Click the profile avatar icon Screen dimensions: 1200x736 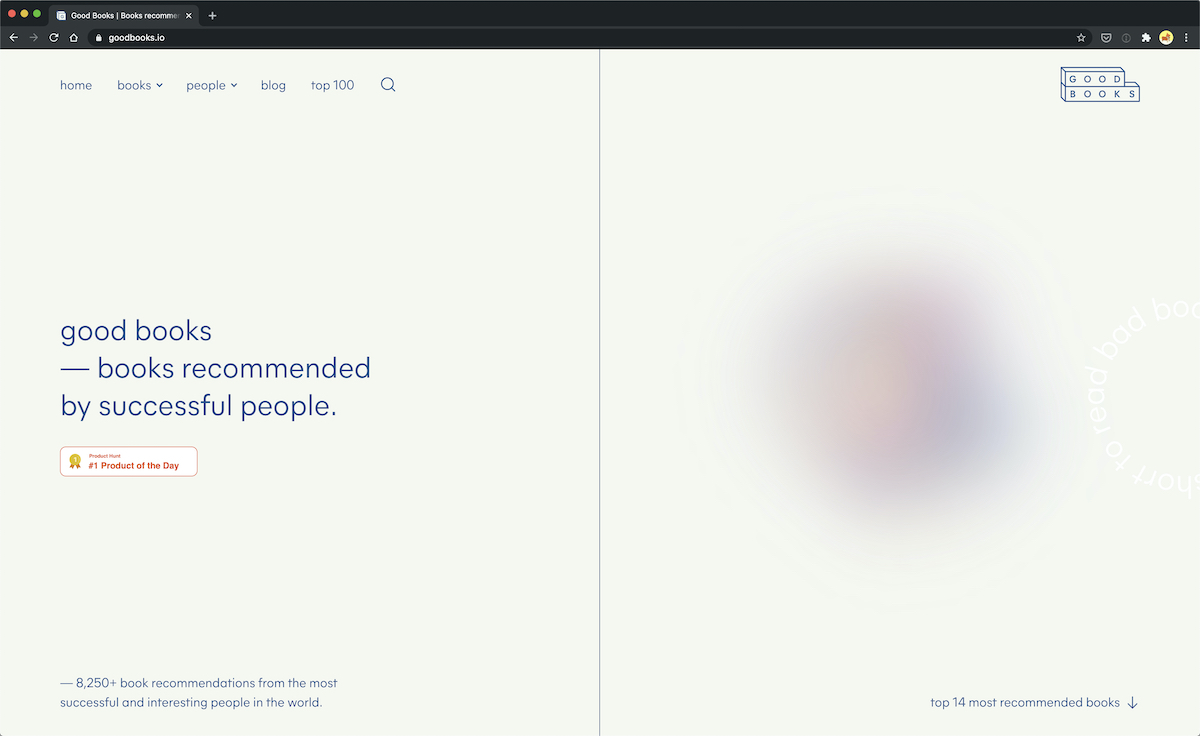pos(1166,37)
